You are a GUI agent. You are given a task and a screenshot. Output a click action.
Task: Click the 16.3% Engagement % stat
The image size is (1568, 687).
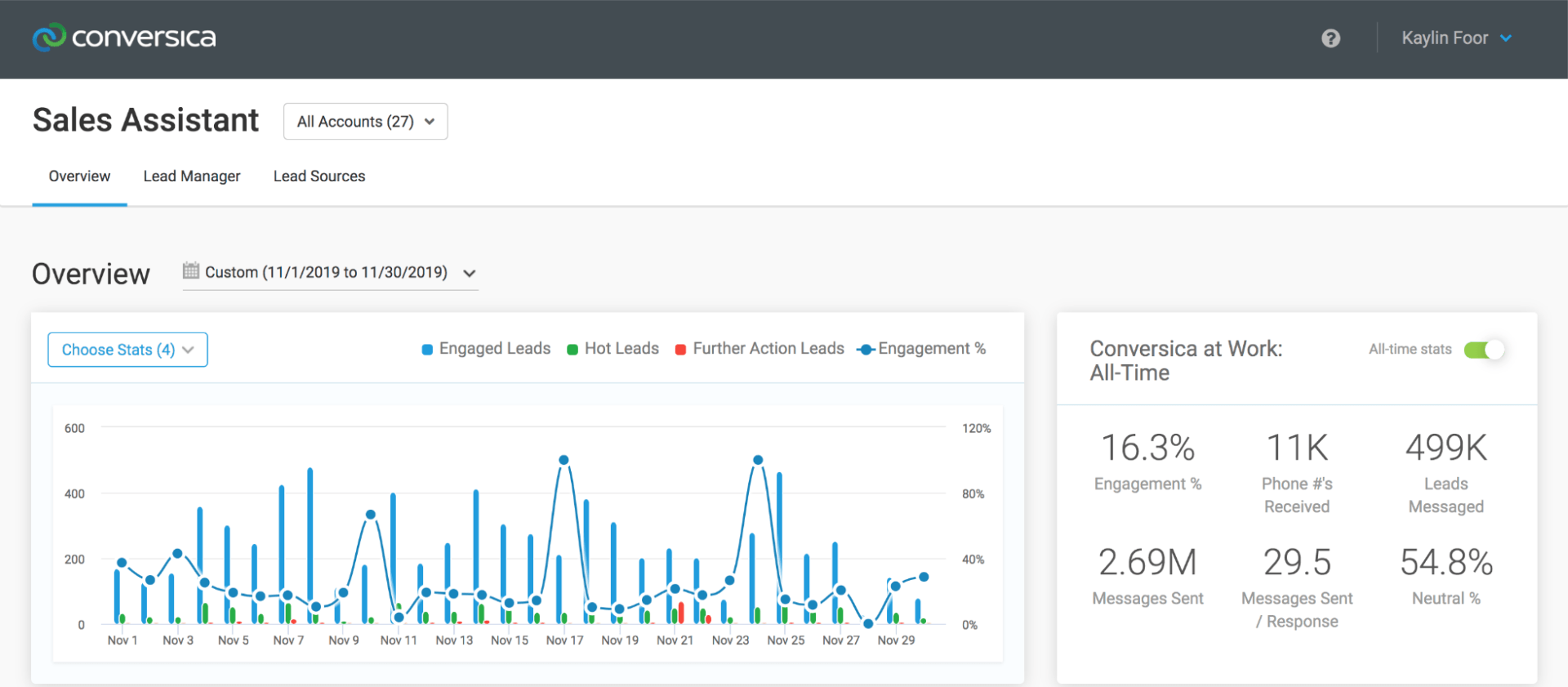1147,462
